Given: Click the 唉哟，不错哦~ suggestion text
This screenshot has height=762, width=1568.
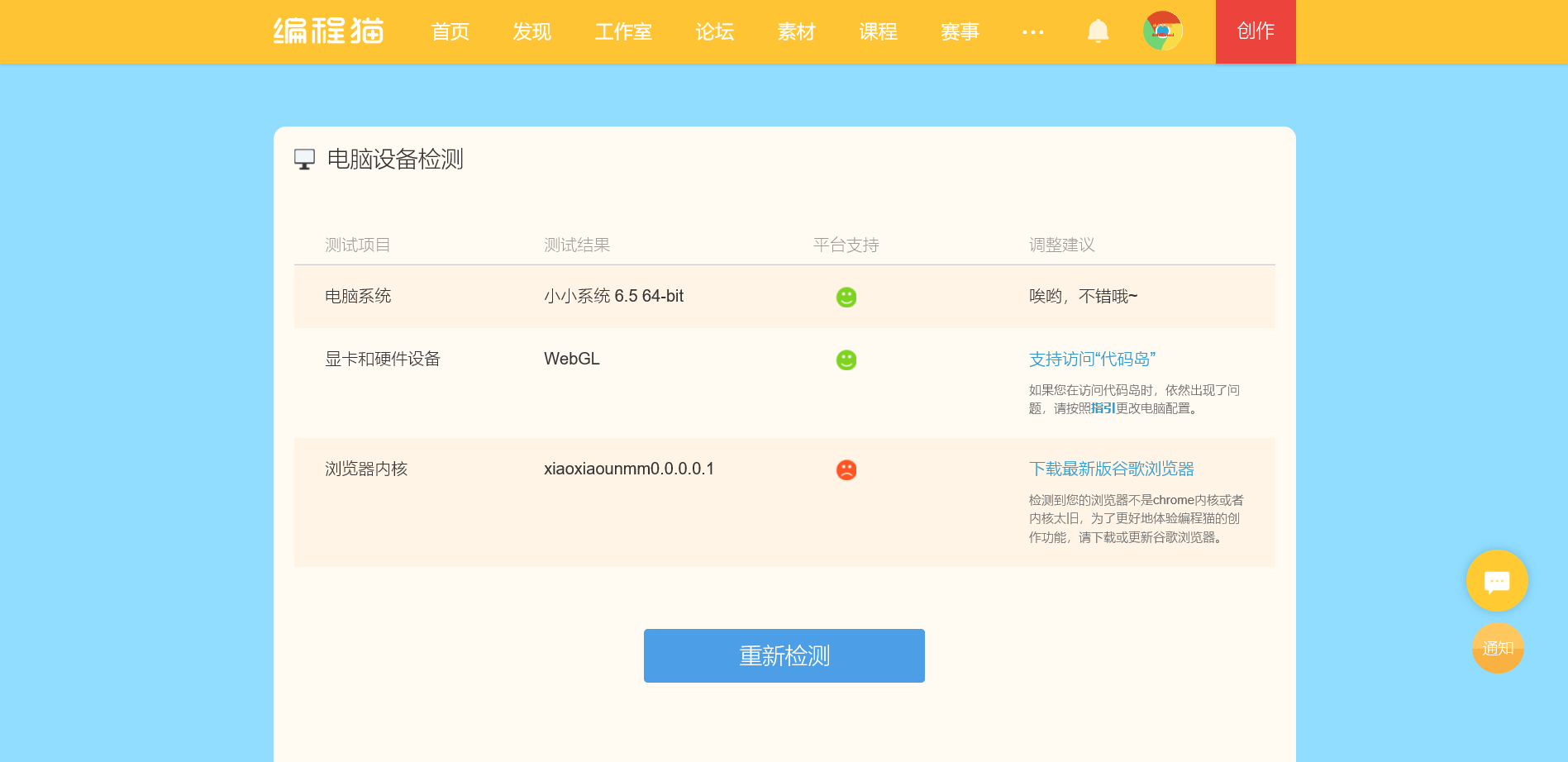Looking at the screenshot, I should coord(1084,296).
